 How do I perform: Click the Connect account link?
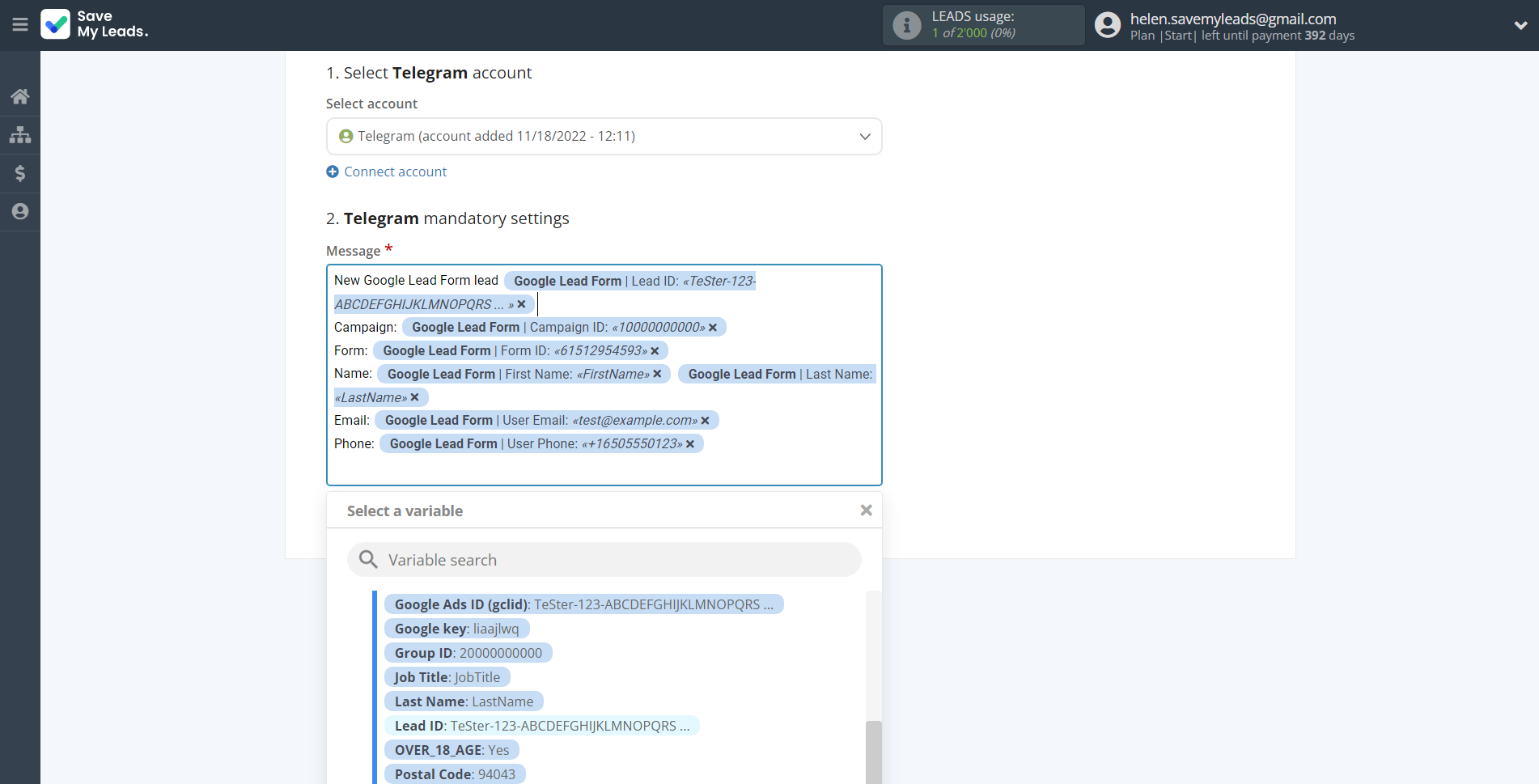395,172
